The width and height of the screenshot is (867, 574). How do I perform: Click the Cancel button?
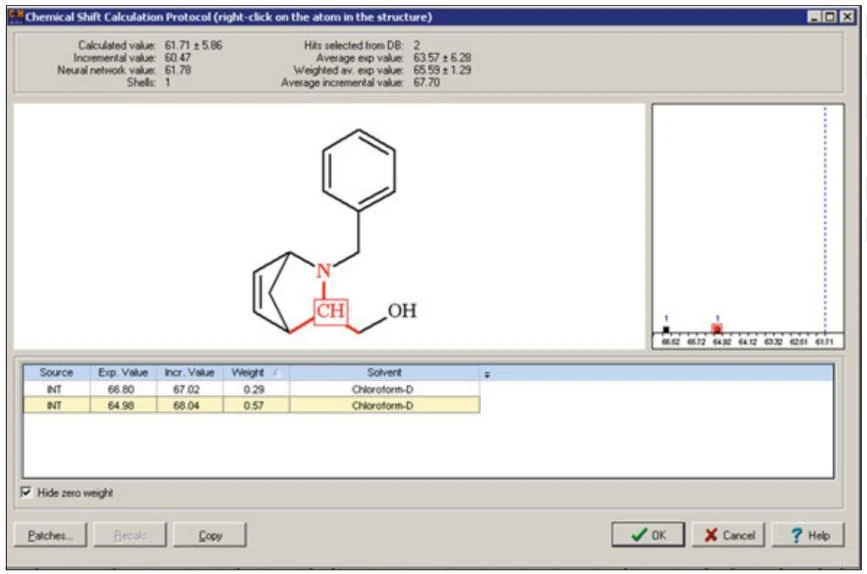pos(729,535)
